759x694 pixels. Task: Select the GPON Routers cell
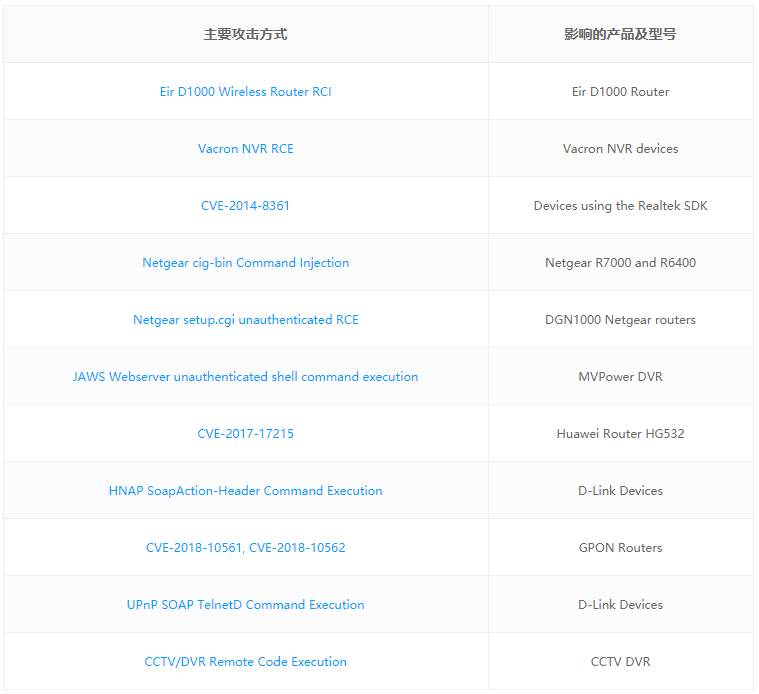coord(621,548)
